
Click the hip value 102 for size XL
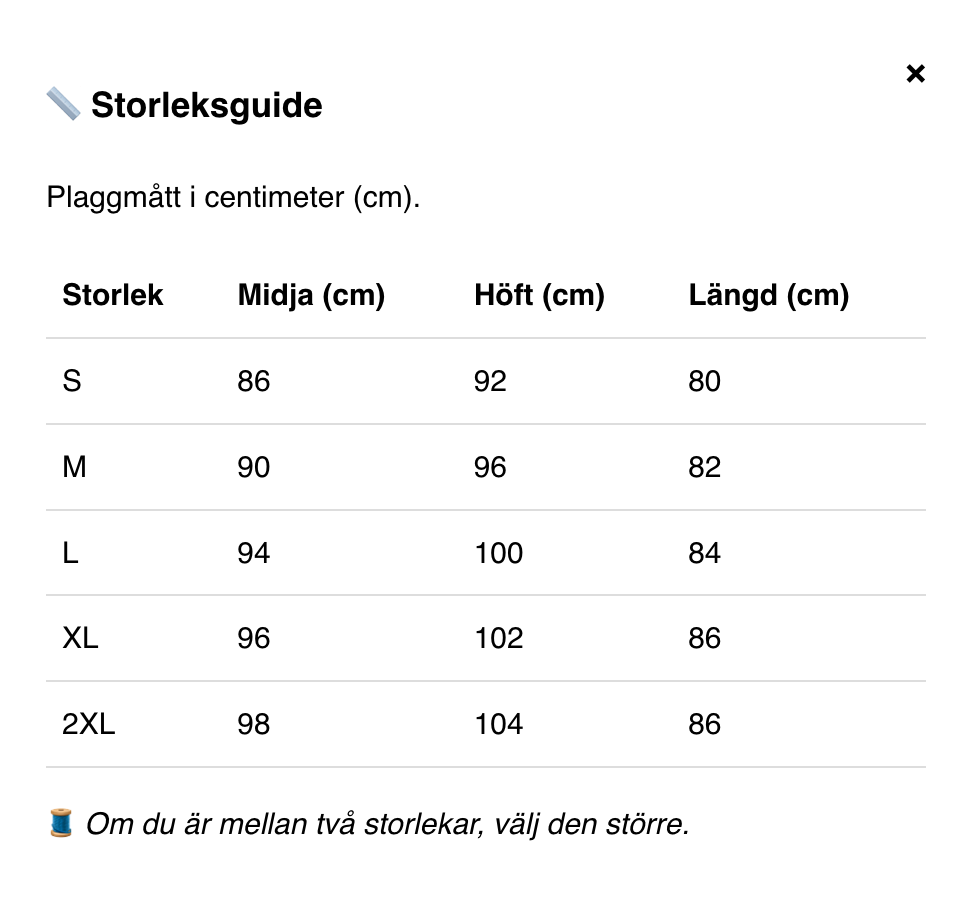click(x=498, y=638)
